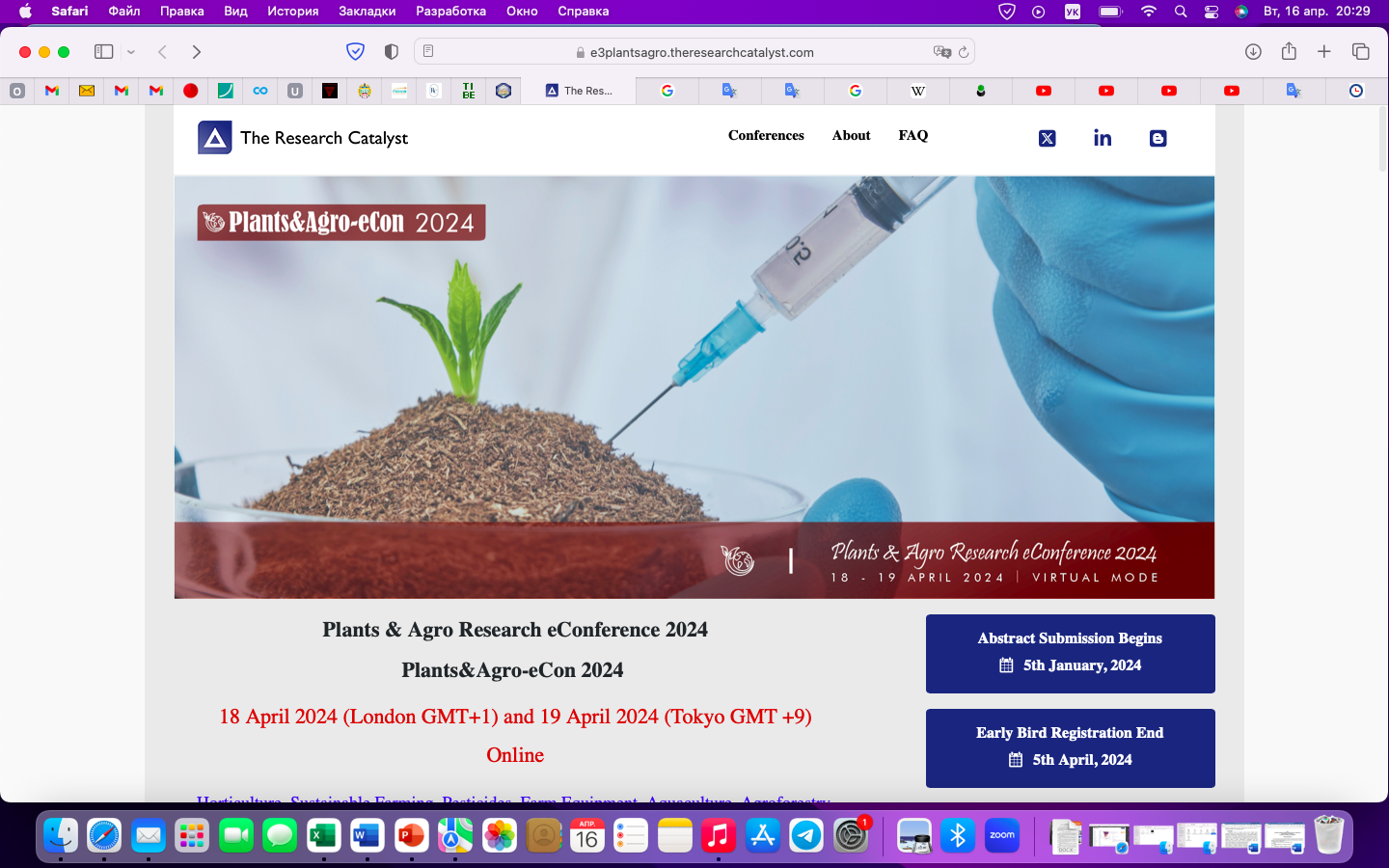Image resolution: width=1389 pixels, height=868 pixels.
Task: Open System Settings from the Dock
Action: tap(851, 835)
